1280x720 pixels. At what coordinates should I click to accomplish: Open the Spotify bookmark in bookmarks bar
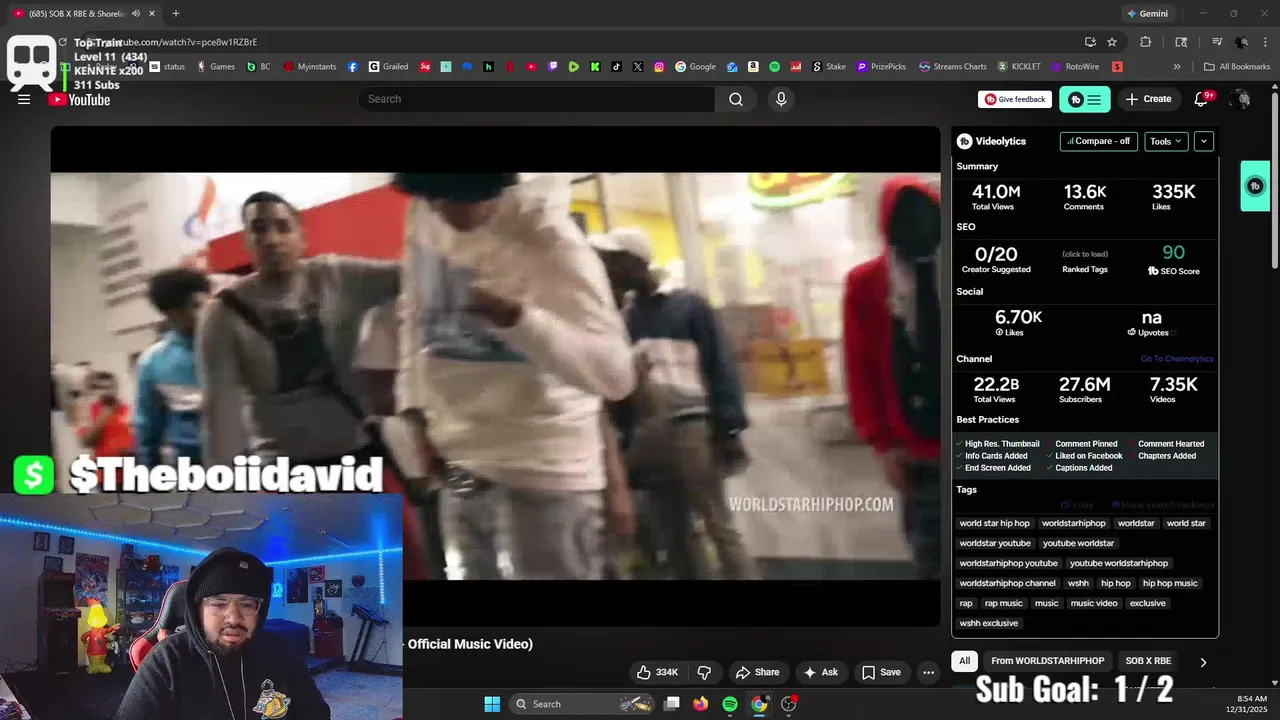pos(774,67)
